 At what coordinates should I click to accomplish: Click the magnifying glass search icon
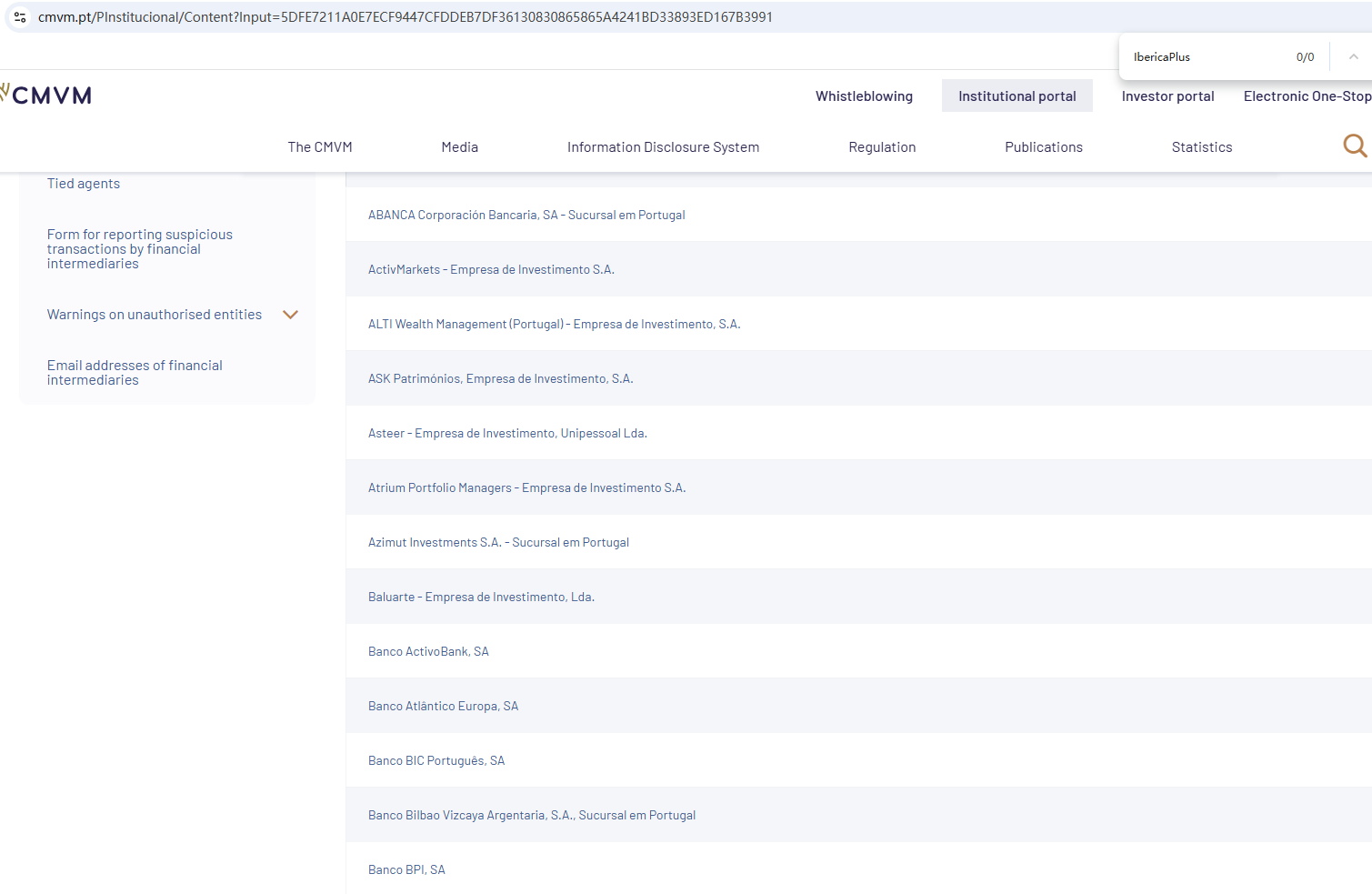pyautogui.click(x=1354, y=146)
